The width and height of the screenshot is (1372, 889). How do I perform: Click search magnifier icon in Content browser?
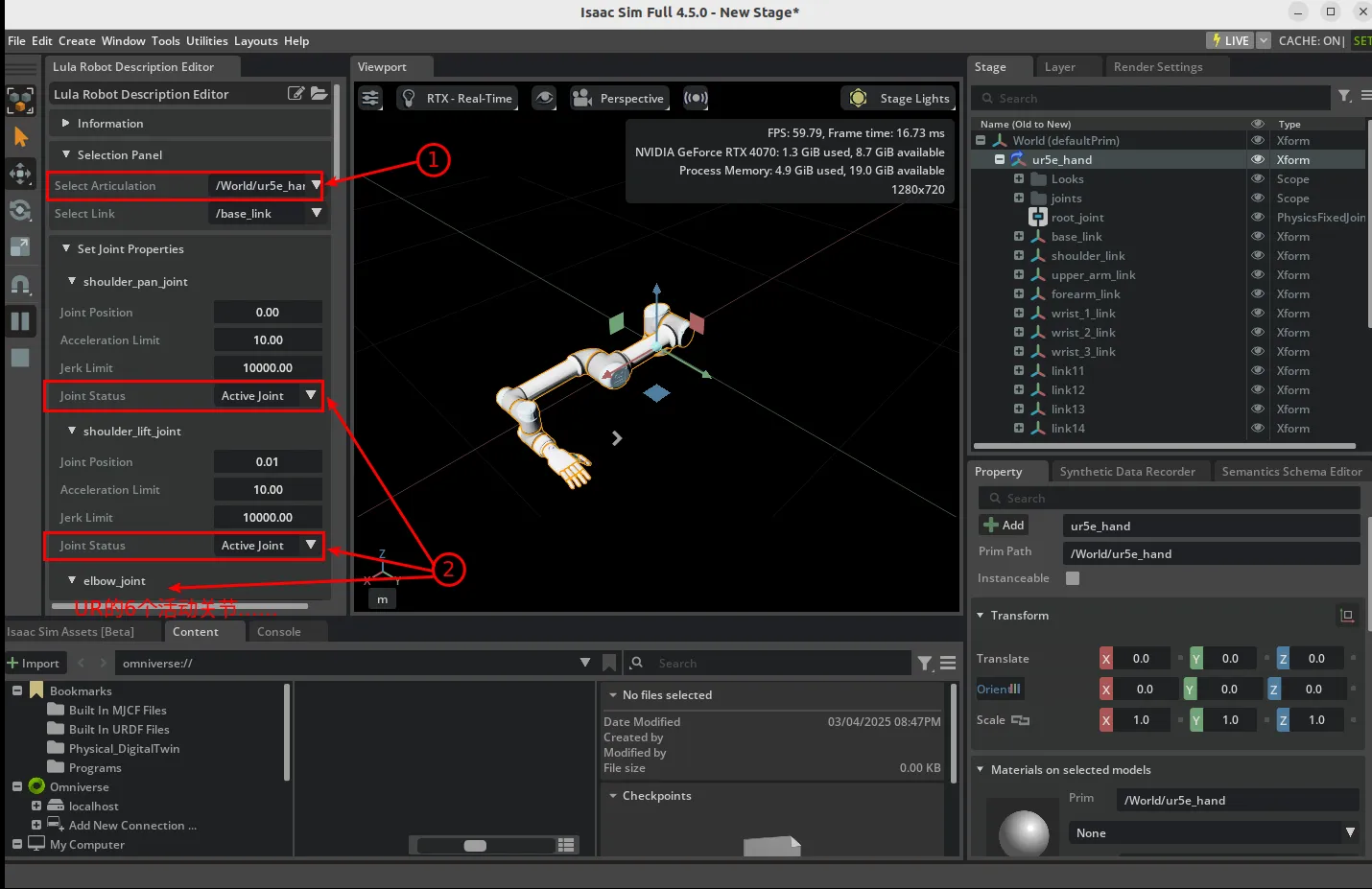[637, 663]
